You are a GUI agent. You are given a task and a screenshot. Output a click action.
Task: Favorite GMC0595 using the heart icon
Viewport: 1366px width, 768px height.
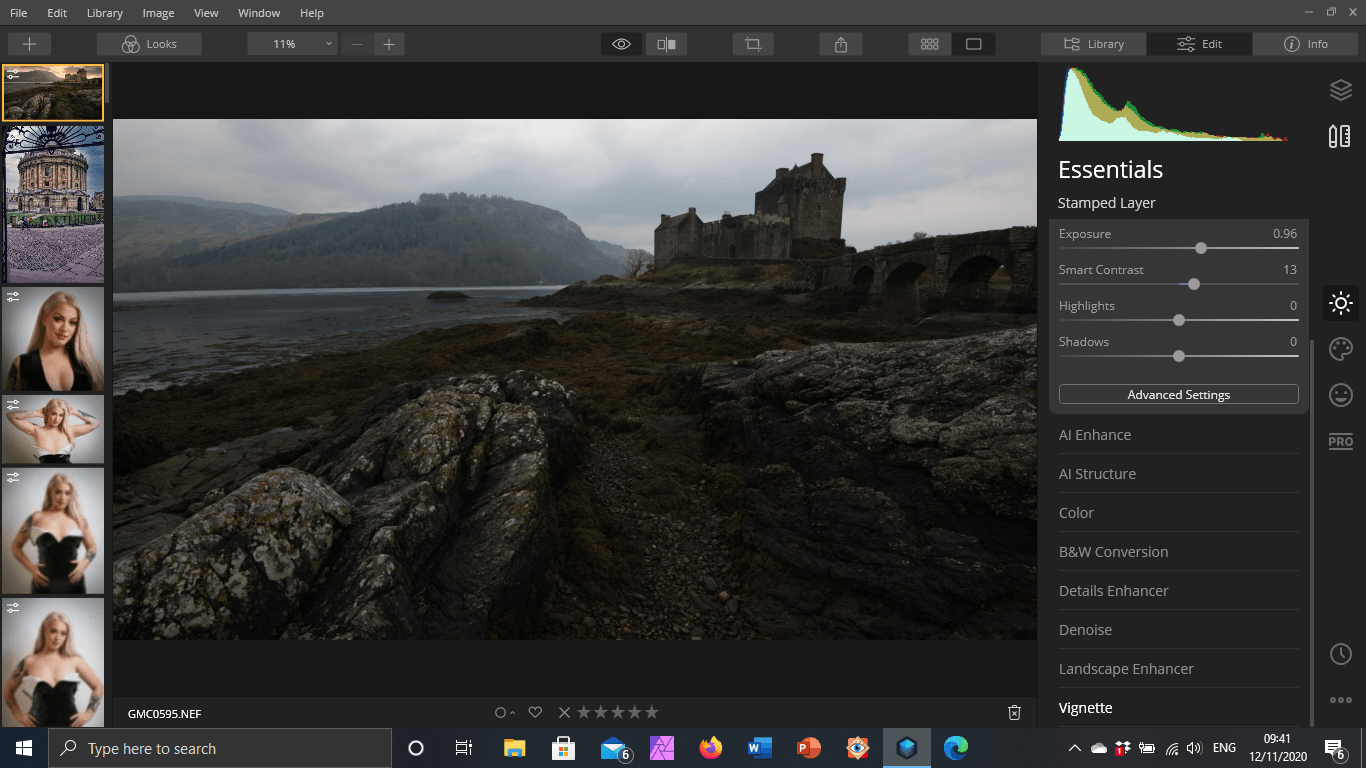(535, 712)
